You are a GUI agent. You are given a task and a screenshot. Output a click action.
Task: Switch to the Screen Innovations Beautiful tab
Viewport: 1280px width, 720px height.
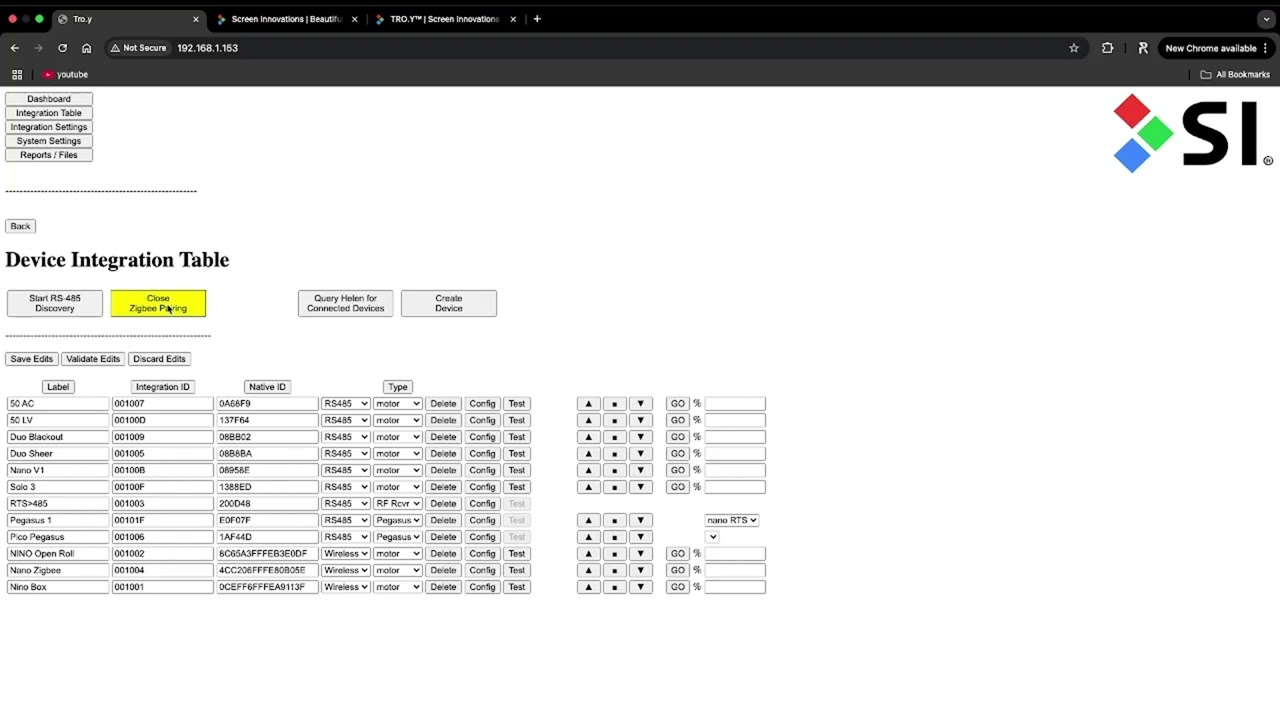pyautogui.click(x=287, y=19)
